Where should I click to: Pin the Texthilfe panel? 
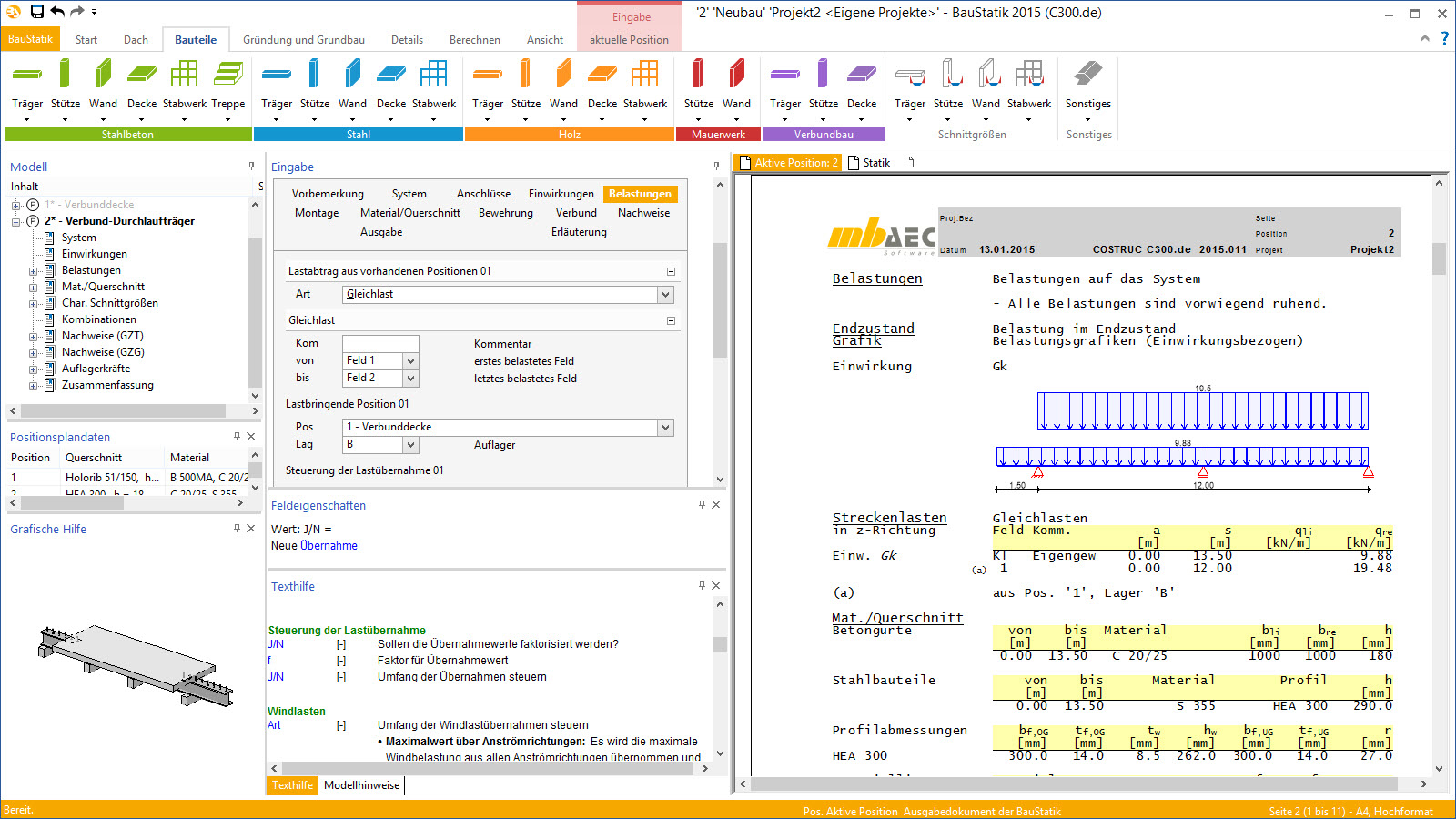(702, 585)
